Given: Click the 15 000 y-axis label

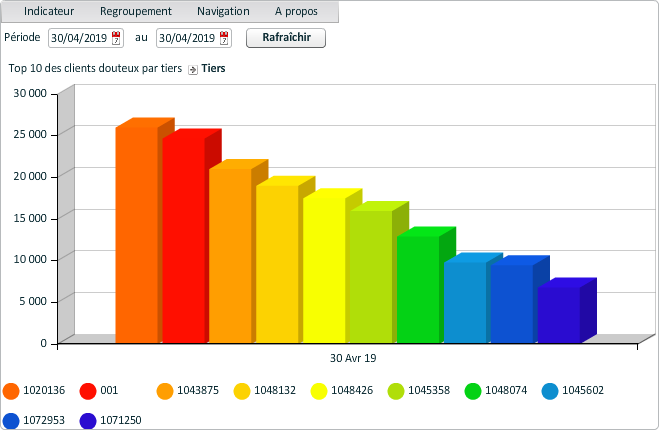Looking at the screenshot, I should tap(30, 218).
